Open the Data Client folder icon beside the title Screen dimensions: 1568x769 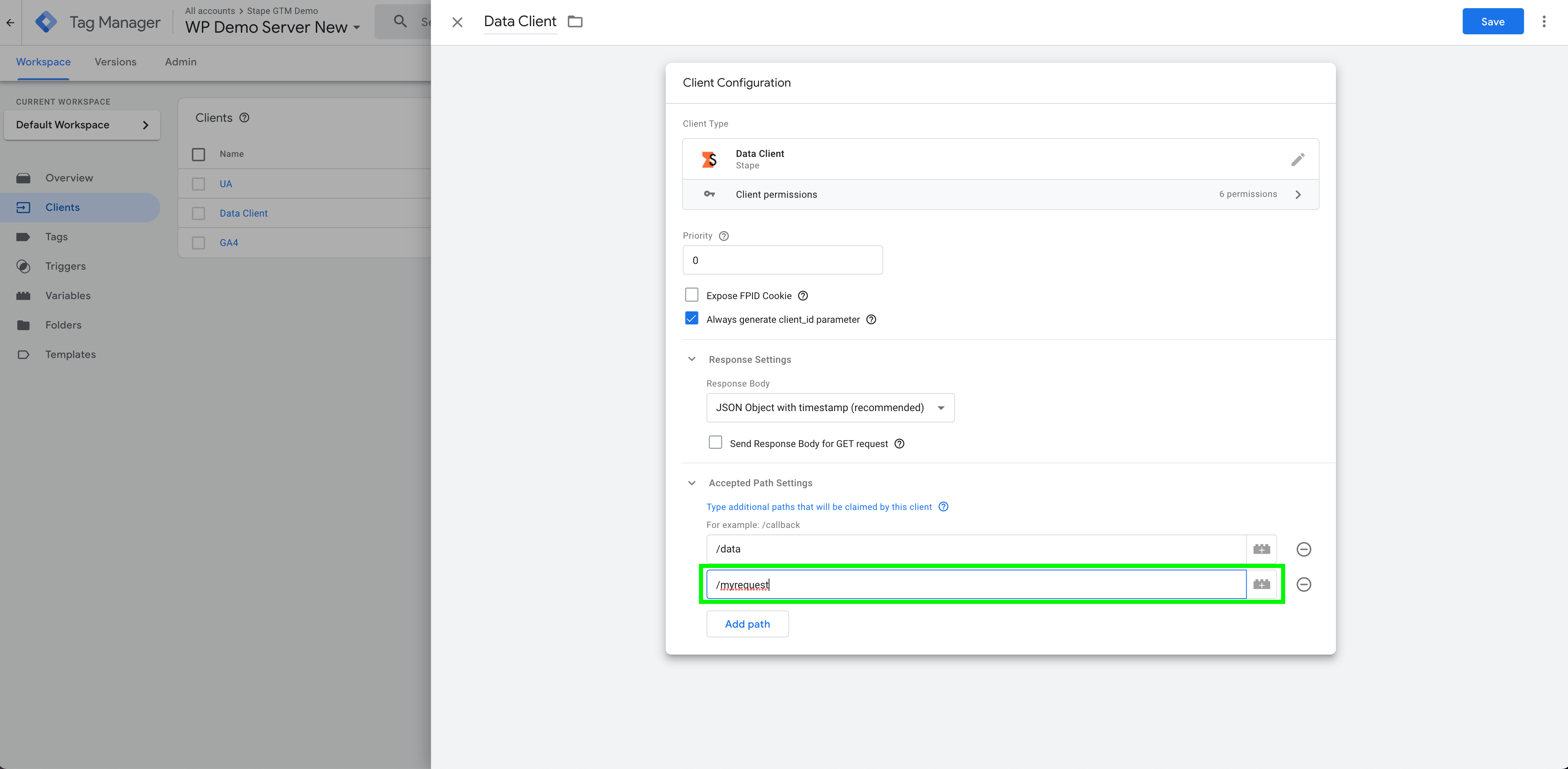pyautogui.click(x=575, y=21)
